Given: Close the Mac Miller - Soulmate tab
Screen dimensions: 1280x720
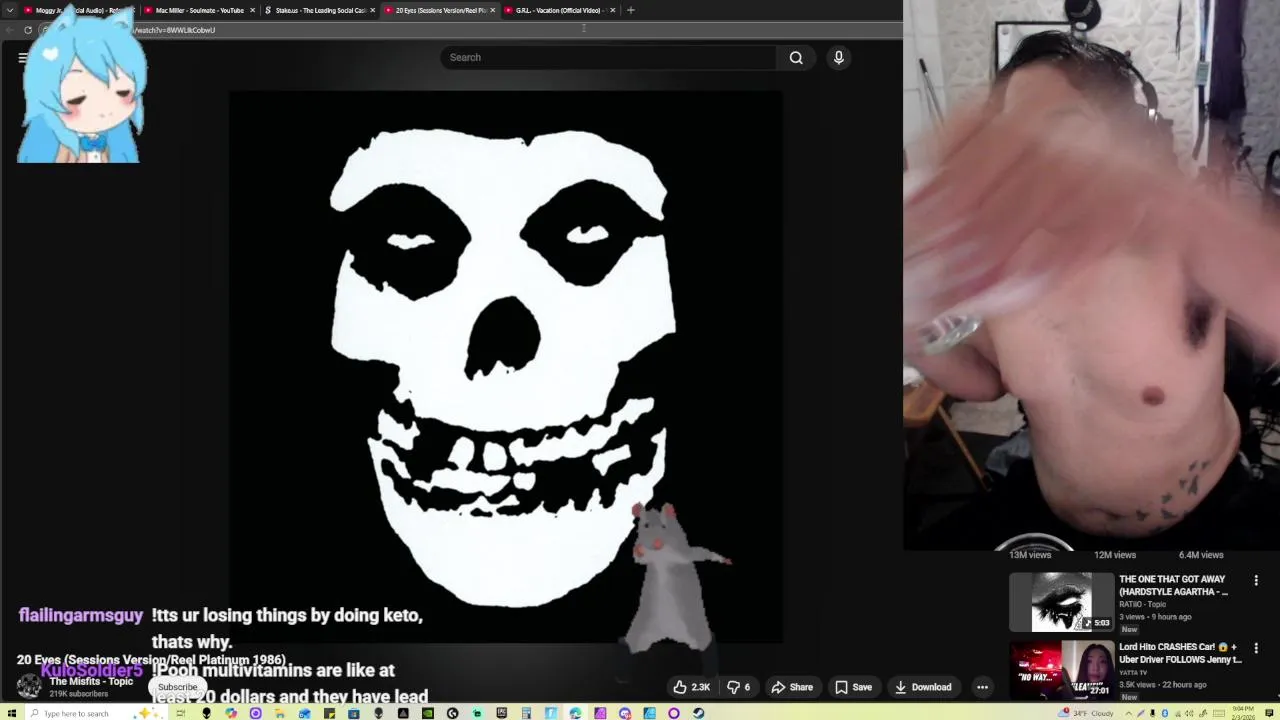Looking at the screenshot, I should [252, 10].
